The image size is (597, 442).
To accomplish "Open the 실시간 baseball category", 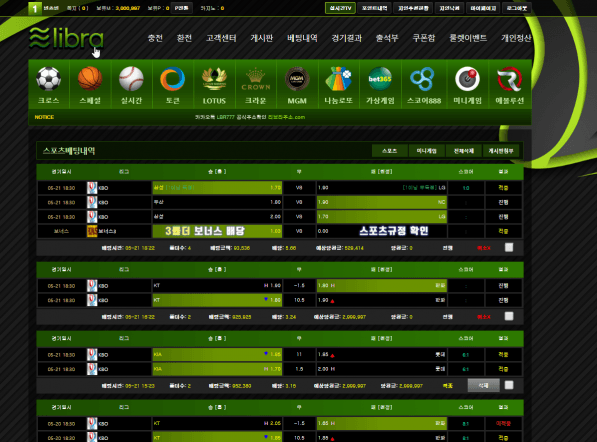I will tap(131, 85).
